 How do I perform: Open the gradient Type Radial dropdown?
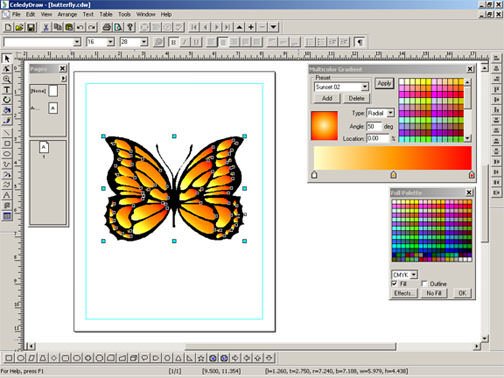[x=390, y=113]
